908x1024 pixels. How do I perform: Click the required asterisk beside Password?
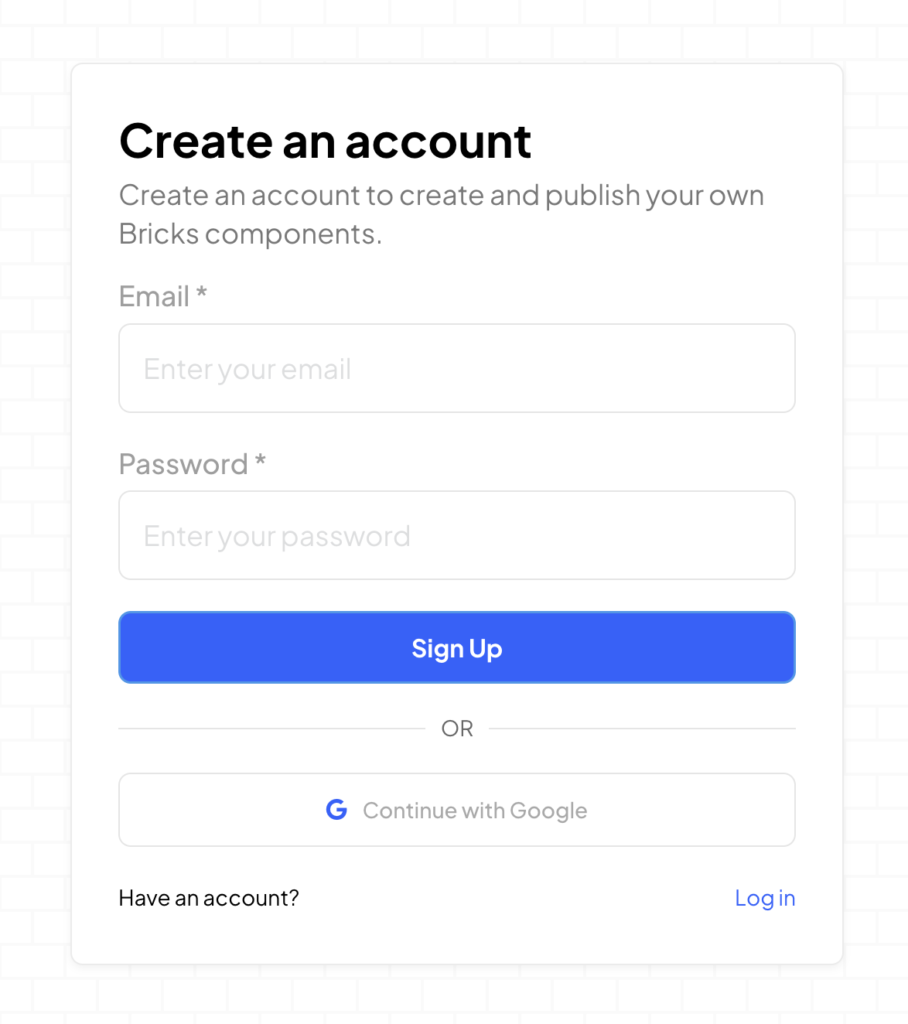pyautogui.click(x=260, y=461)
